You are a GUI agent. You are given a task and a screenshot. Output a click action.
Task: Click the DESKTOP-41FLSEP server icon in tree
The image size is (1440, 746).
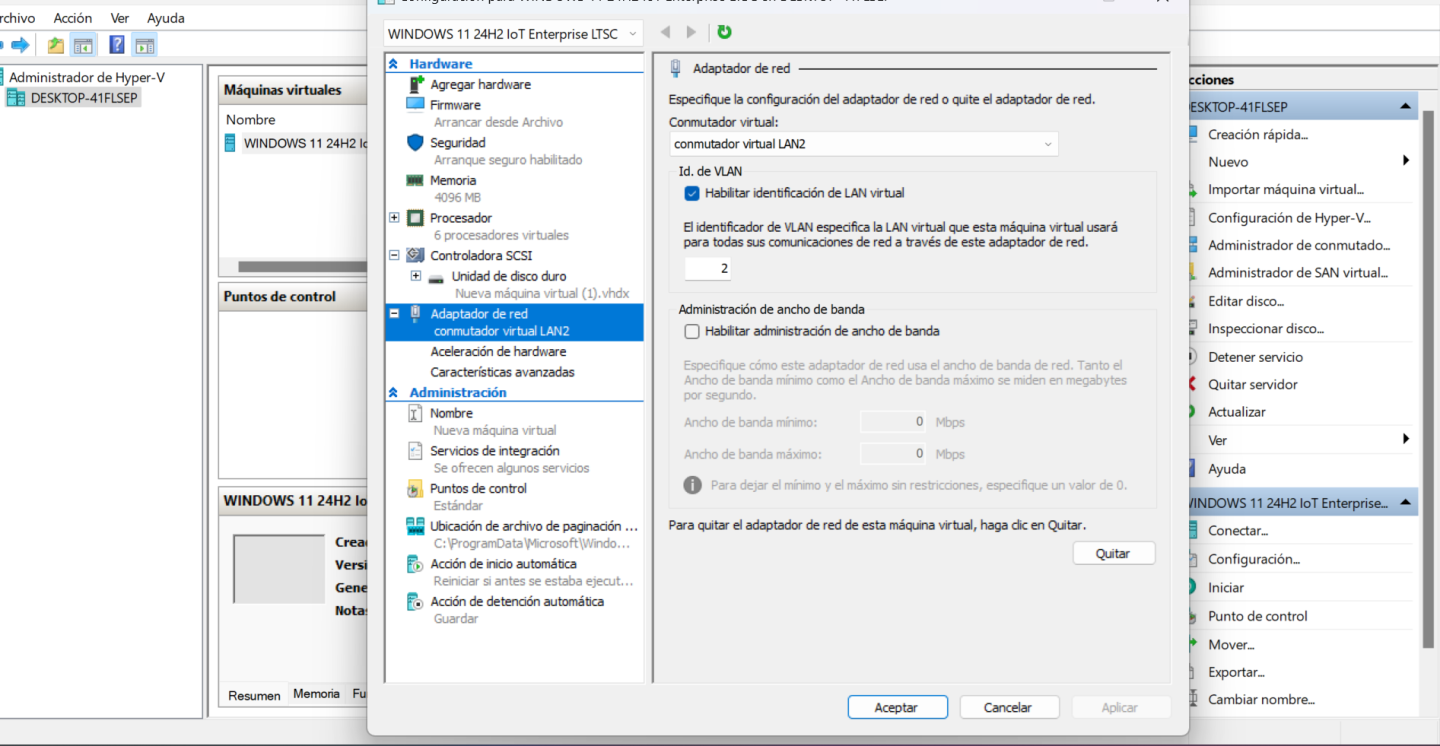[x=16, y=98]
